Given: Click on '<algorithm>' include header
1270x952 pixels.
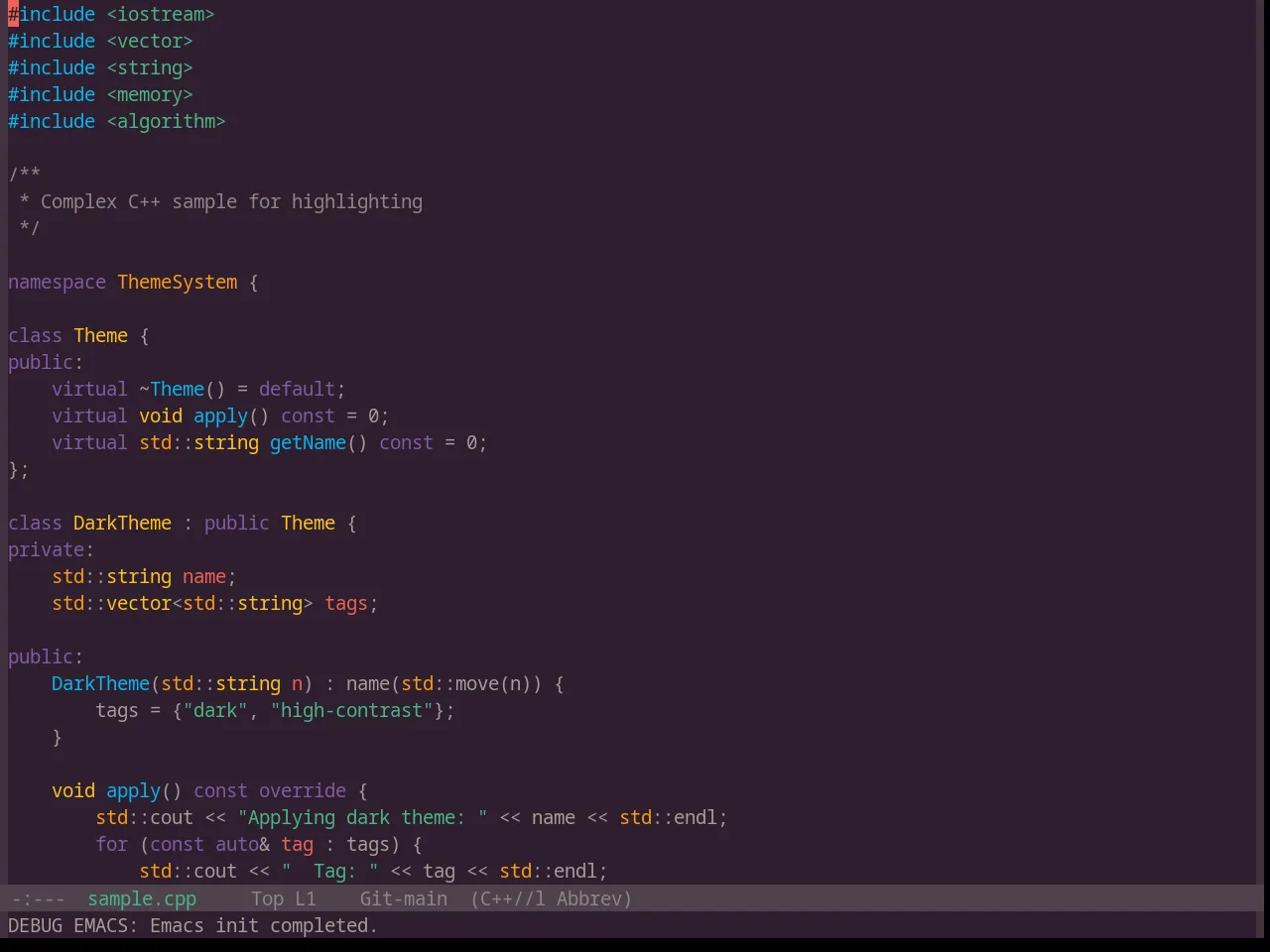Looking at the screenshot, I should point(166,121).
